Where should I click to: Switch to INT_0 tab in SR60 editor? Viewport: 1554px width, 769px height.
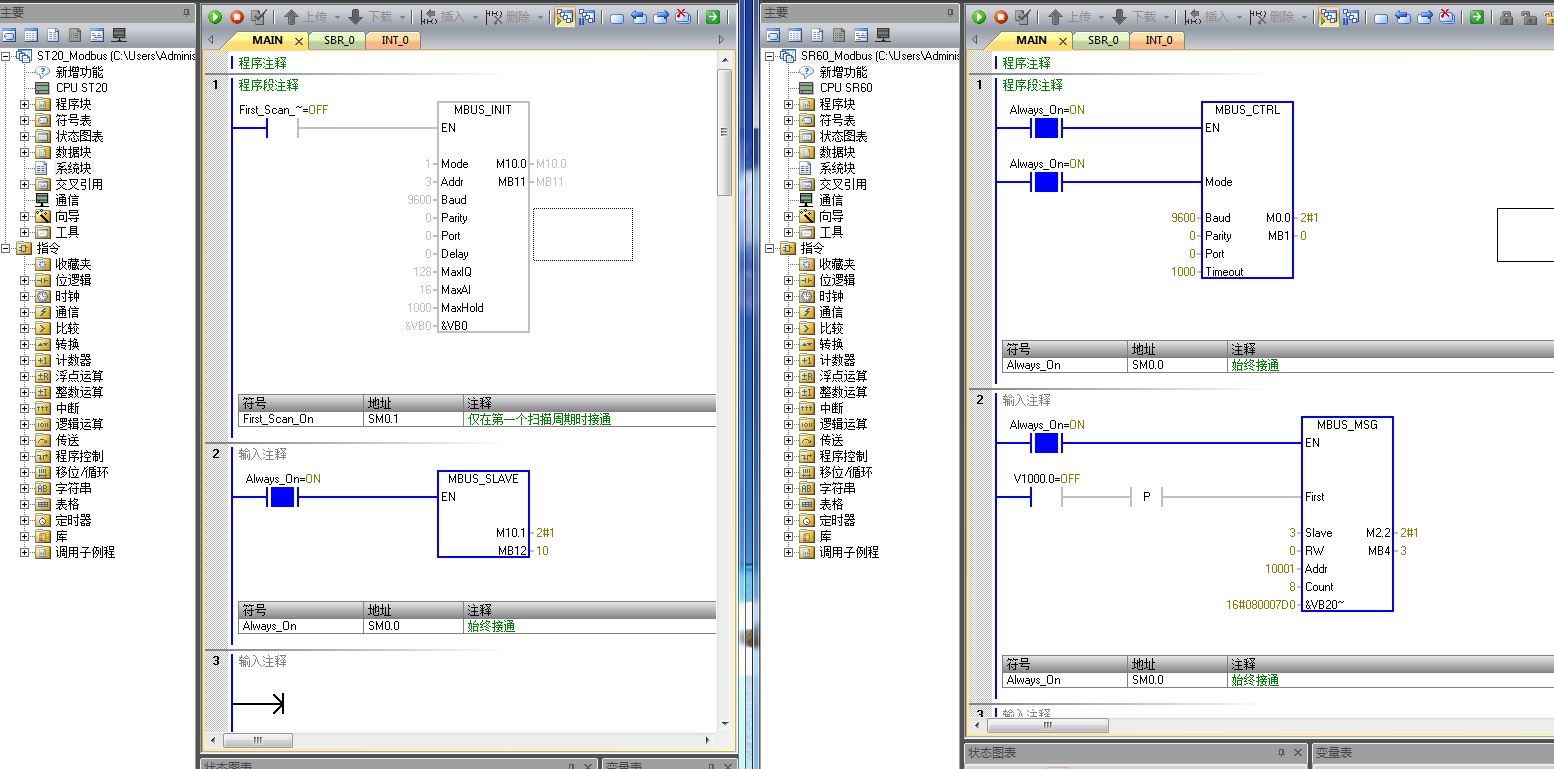tap(1158, 40)
